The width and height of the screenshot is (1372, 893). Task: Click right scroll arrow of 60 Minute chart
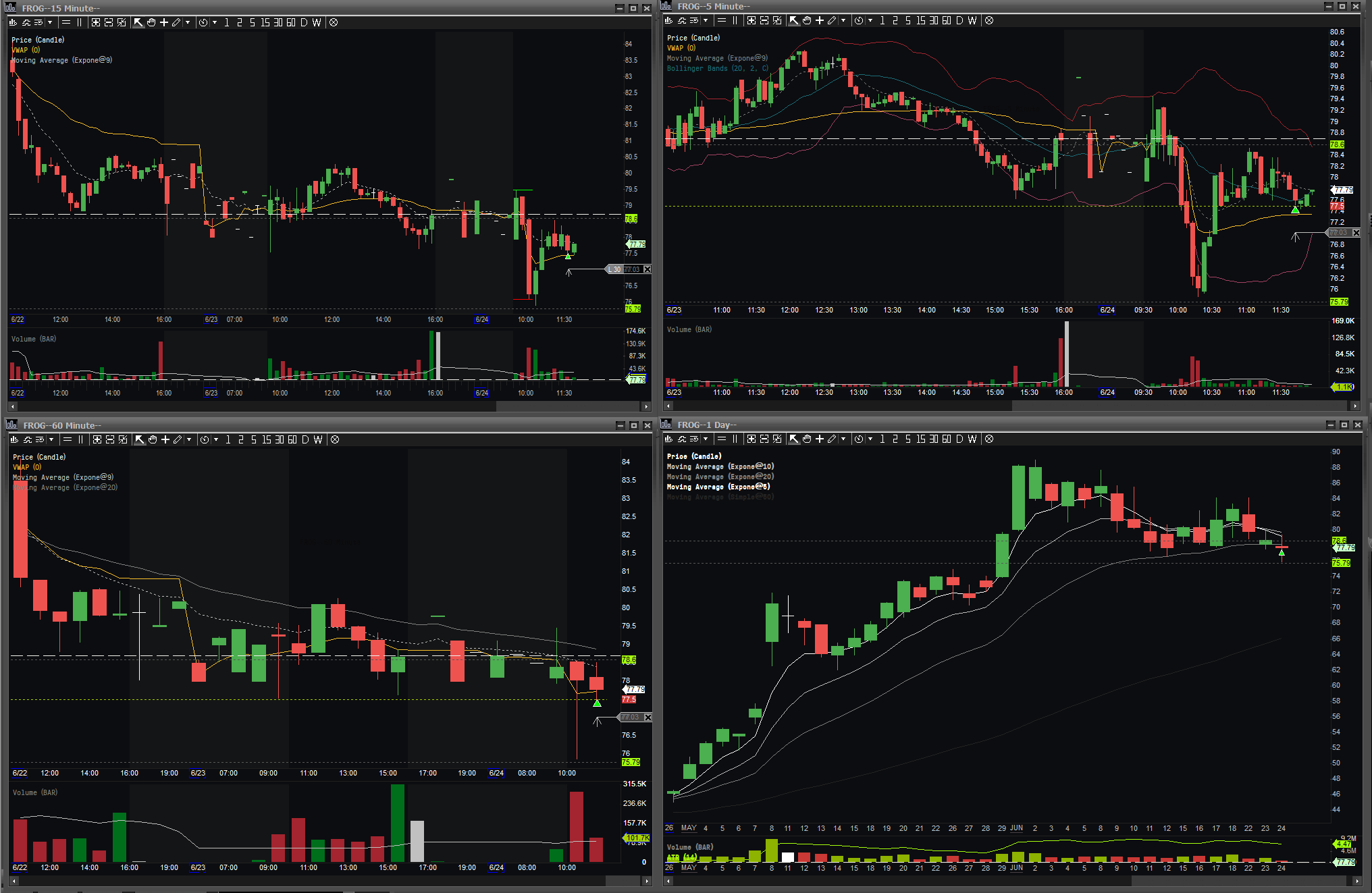click(x=646, y=881)
